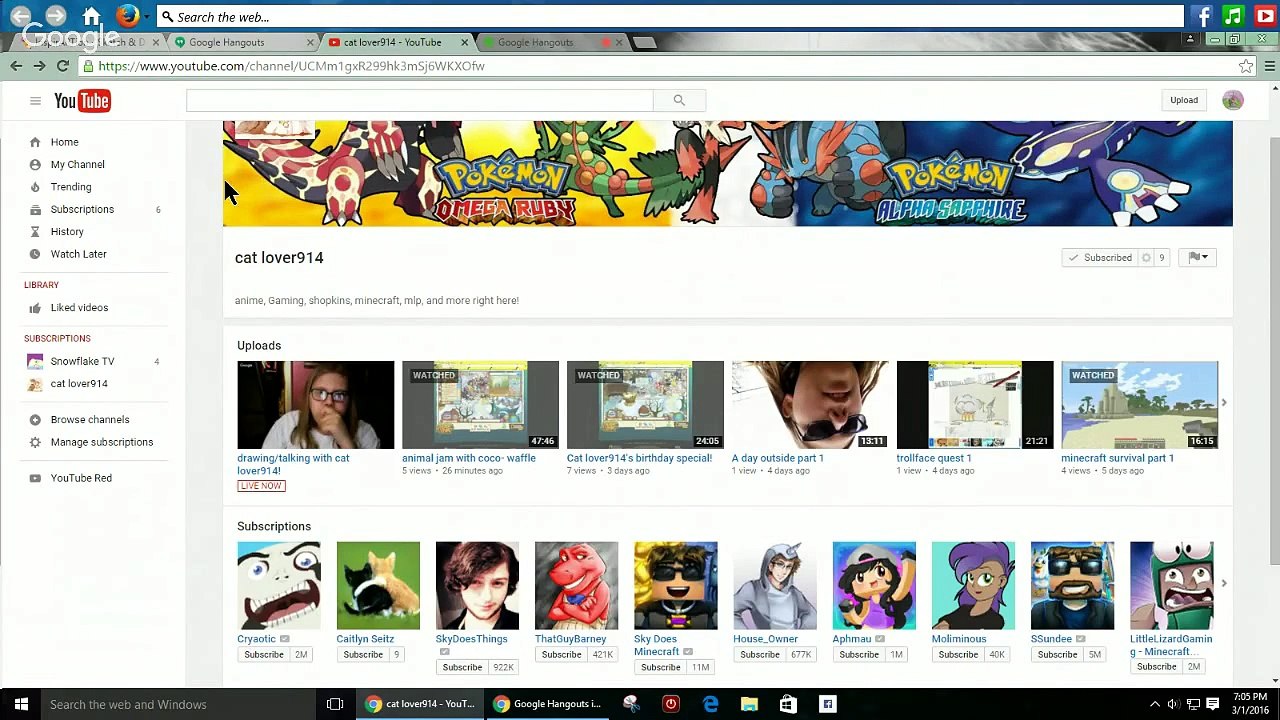Click the white home icon in the top bar

tap(91, 16)
